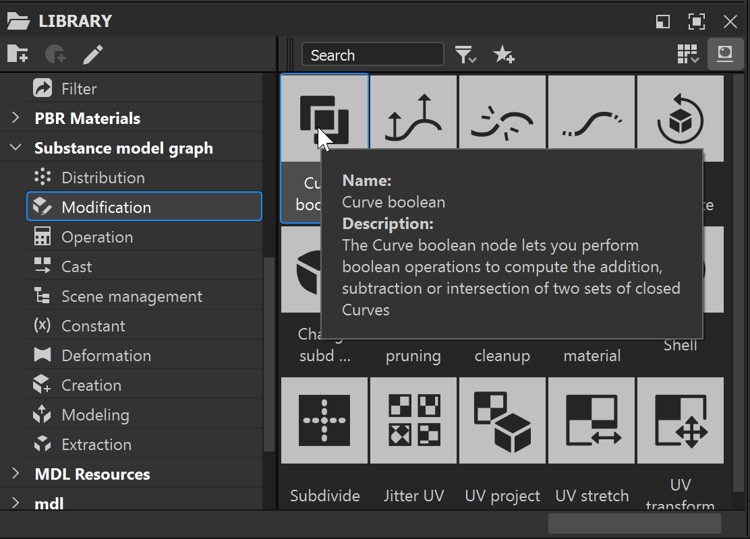The height and width of the screenshot is (539, 750).
Task: Select the Jitter UV node icon
Action: point(414,420)
